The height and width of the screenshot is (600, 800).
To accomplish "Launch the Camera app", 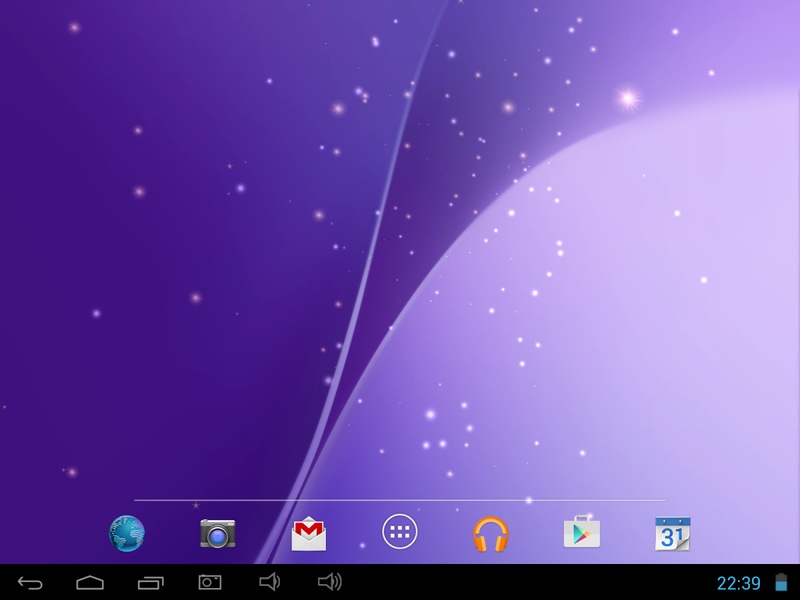I will click(218, 534).
